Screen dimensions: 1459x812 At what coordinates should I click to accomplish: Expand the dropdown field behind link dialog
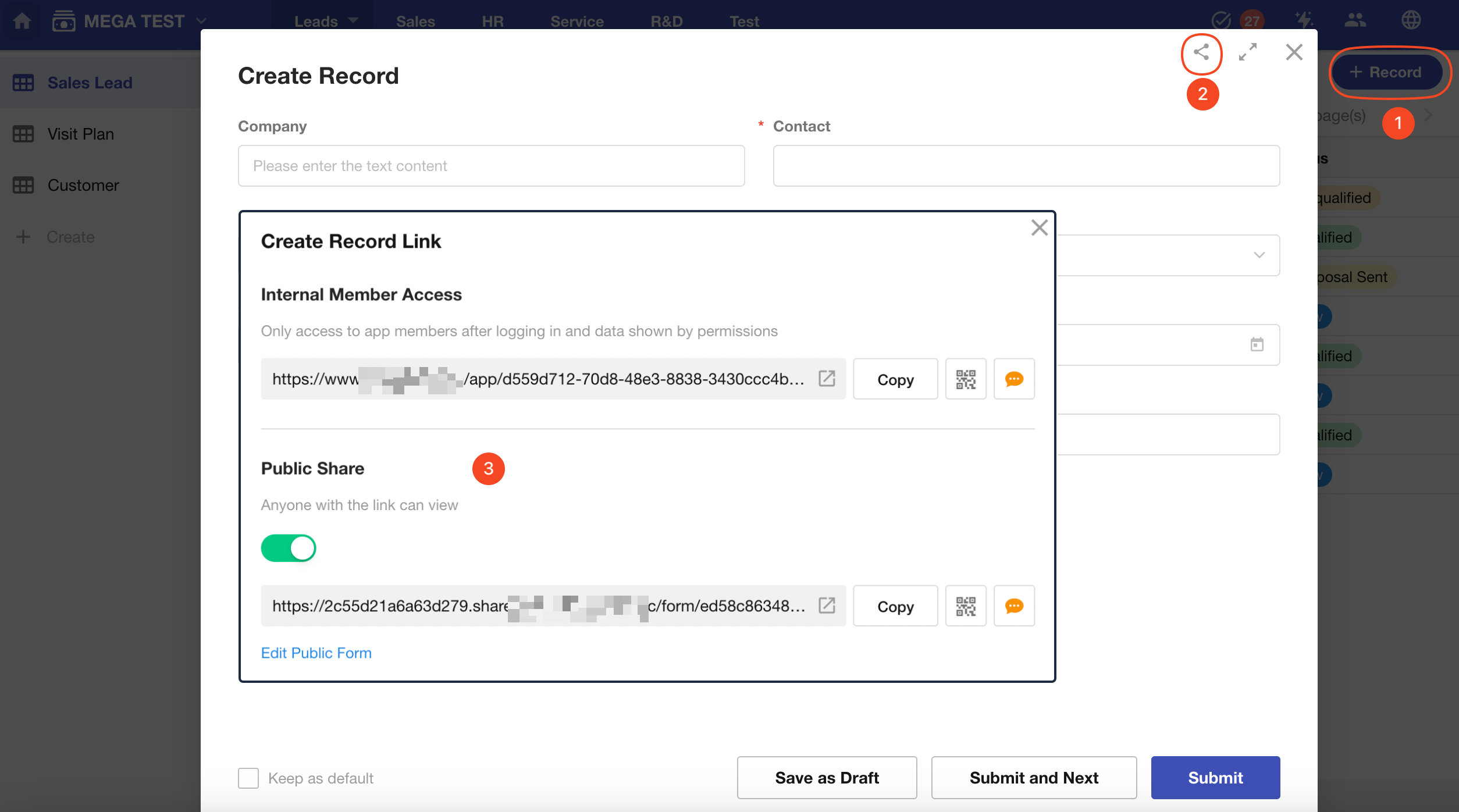point(1259,255)
